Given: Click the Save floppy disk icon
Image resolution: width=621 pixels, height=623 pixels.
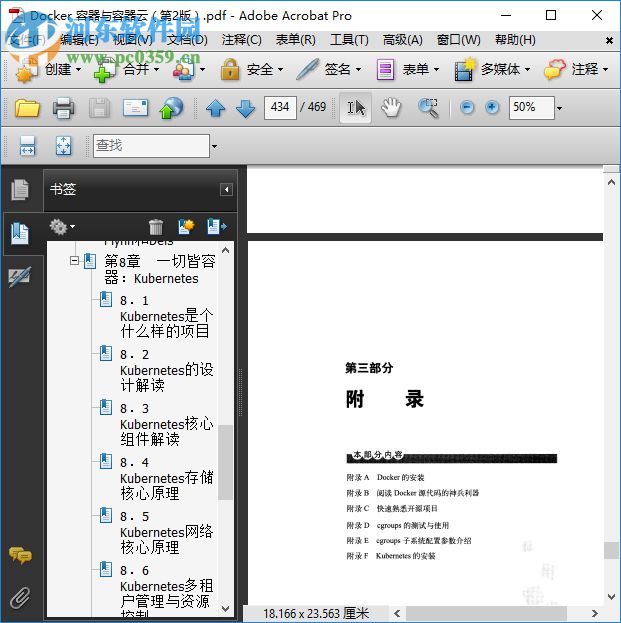Looking at the screenshot, I should coord(99,108).
